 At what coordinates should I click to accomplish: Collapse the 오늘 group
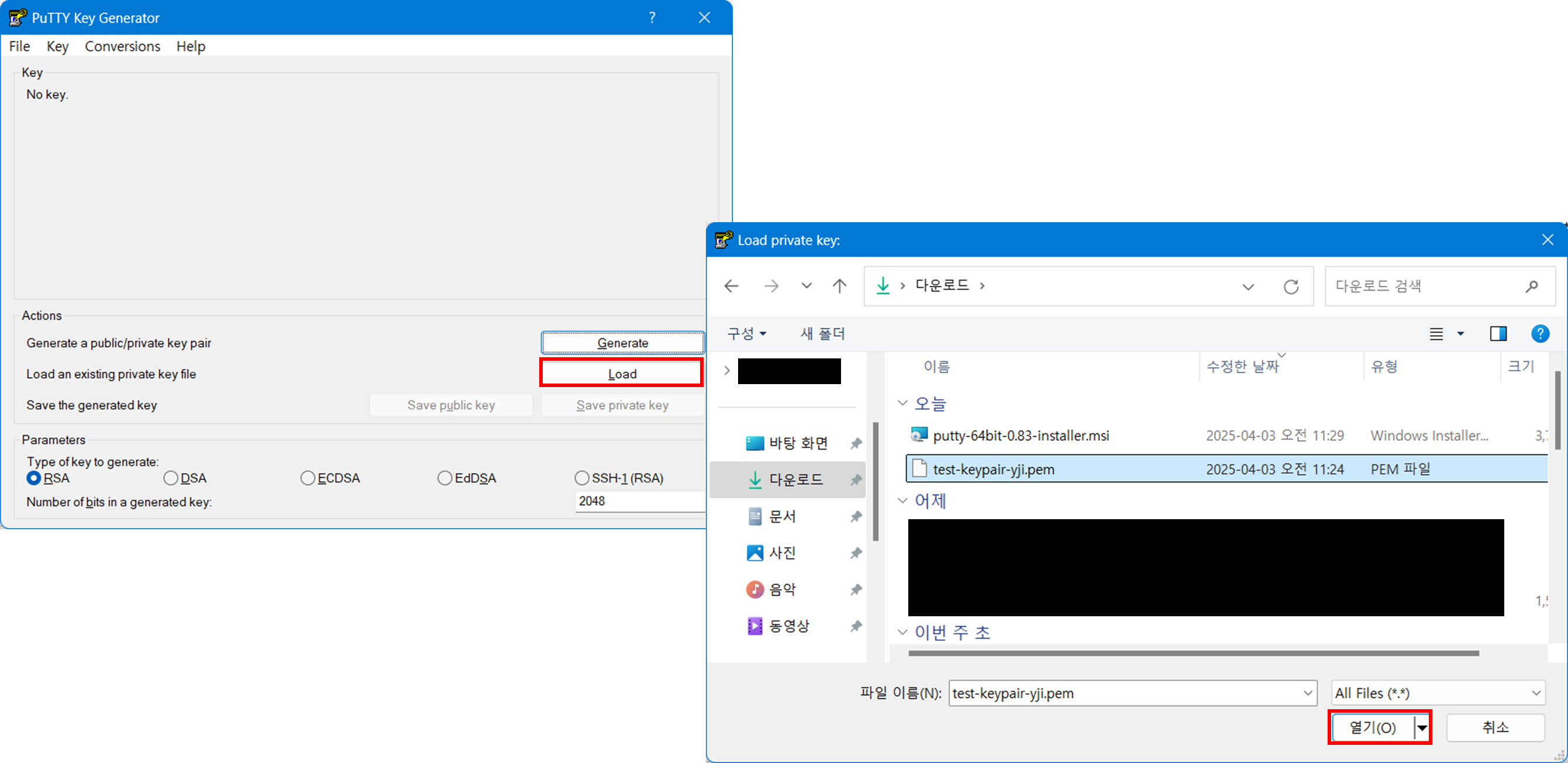[902, 403]
